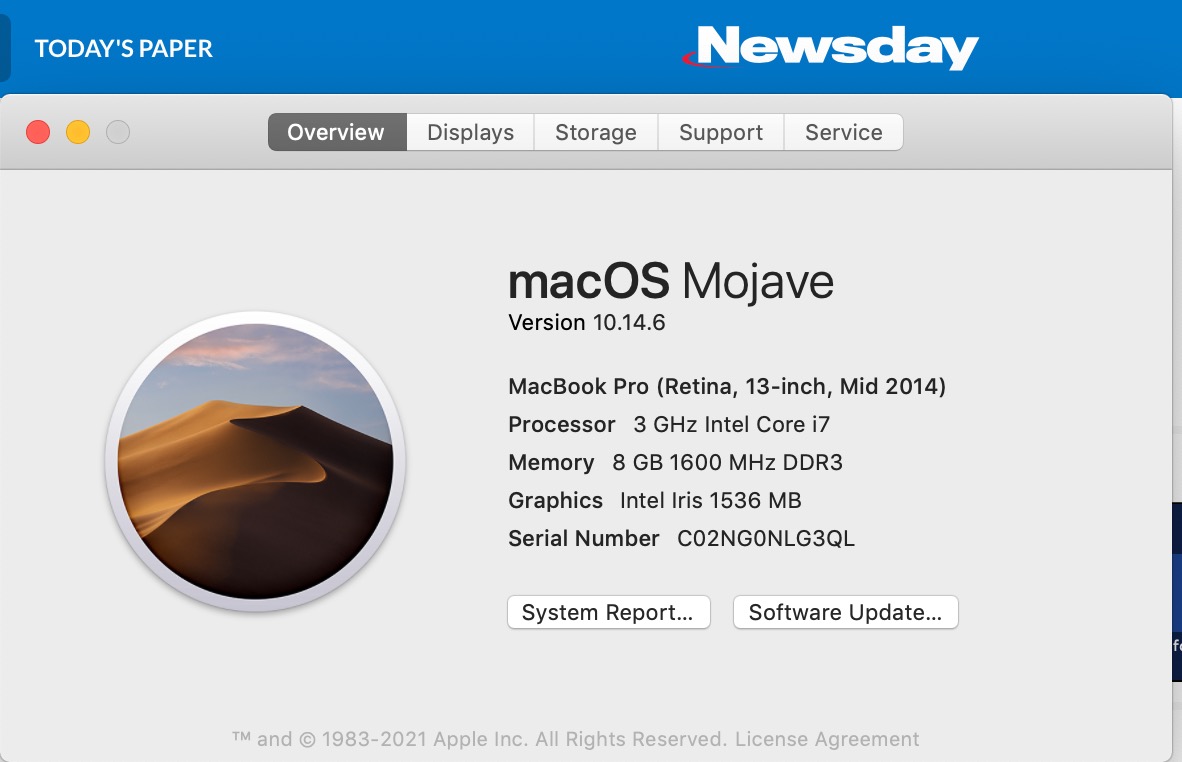Click the System Report... button
This screenshot has width=1182, height=762.
pyautogui.click(x=608, y=612)
